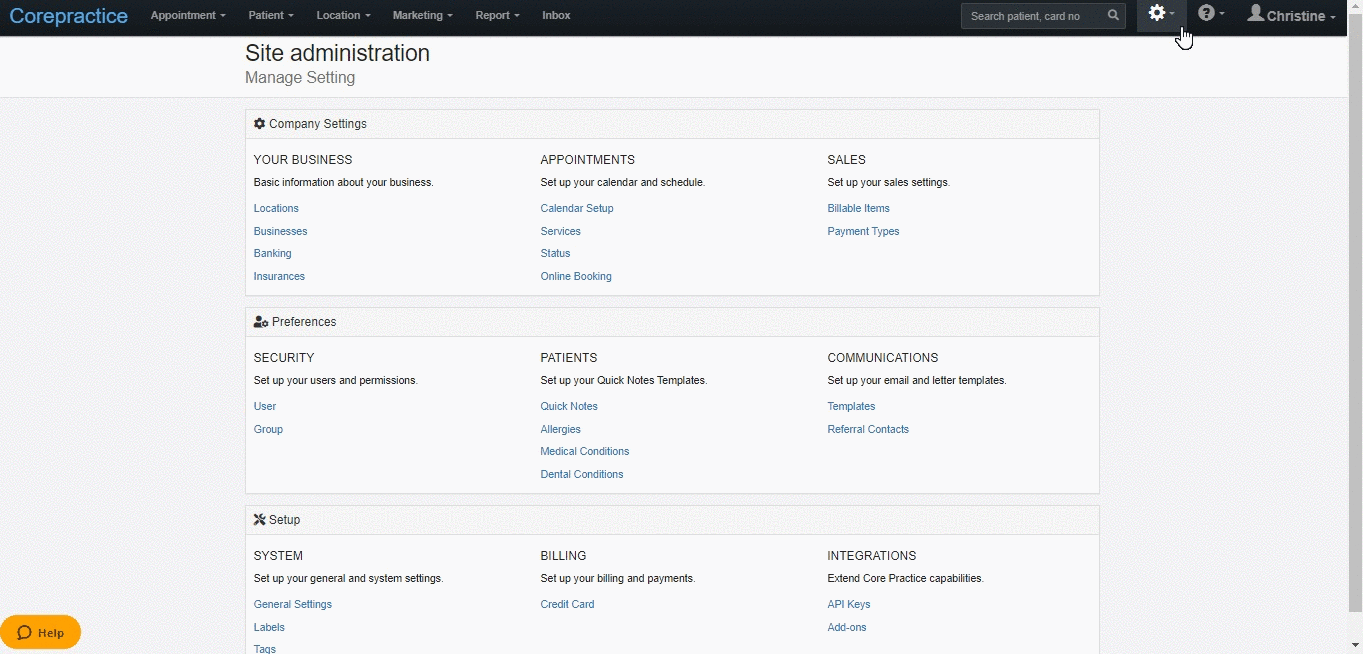
Task: Expand the Appointment dropdown menu
Action: click(x=188, y=16)
